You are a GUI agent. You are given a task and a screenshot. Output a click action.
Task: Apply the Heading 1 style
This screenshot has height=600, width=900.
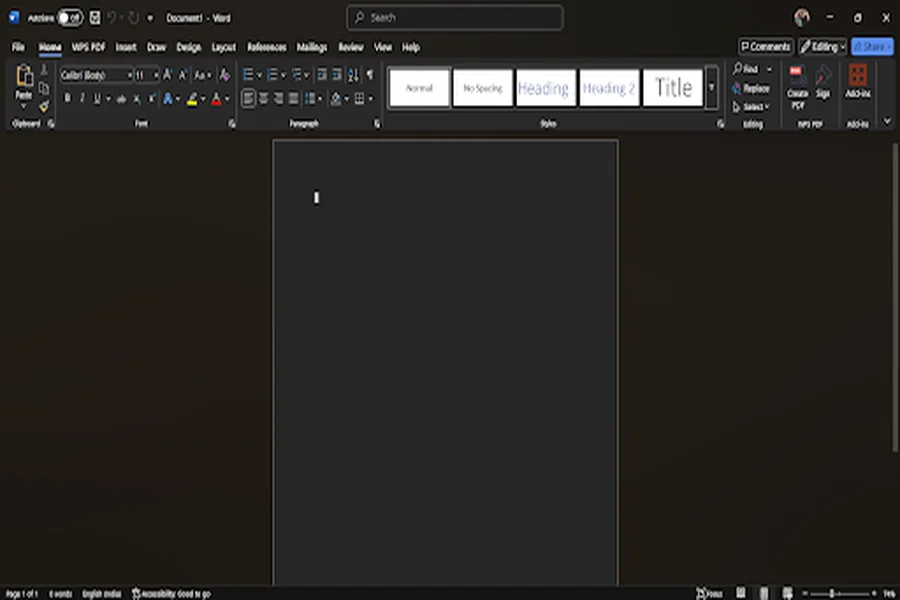click(x=545, y=87)
